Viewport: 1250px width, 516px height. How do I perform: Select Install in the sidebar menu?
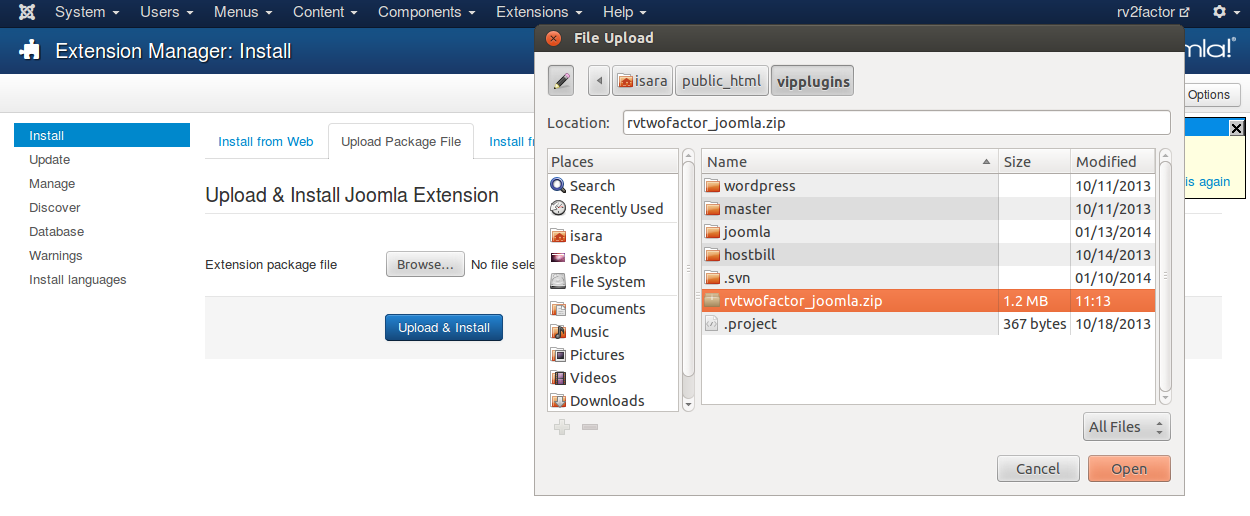coord(102,135)
